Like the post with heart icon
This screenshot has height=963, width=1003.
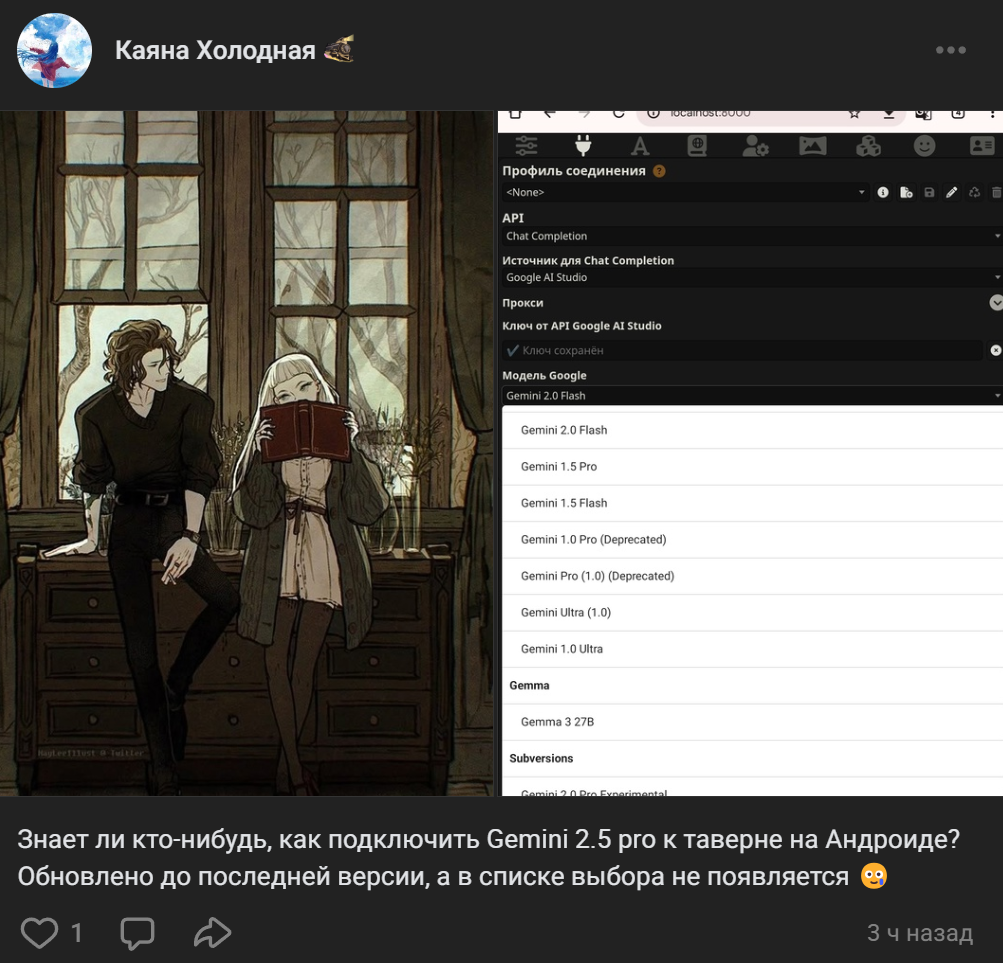tap(40, 932)
